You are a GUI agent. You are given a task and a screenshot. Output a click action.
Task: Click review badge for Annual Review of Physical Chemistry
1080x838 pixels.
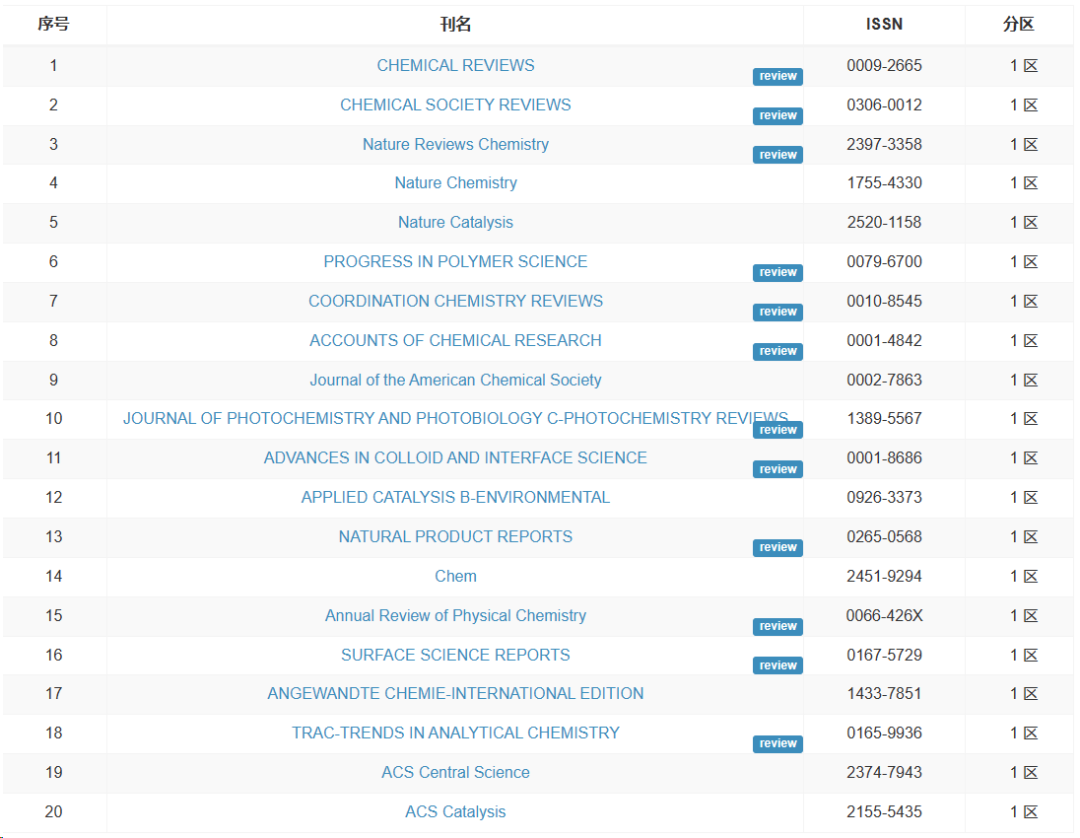[778, 626]
